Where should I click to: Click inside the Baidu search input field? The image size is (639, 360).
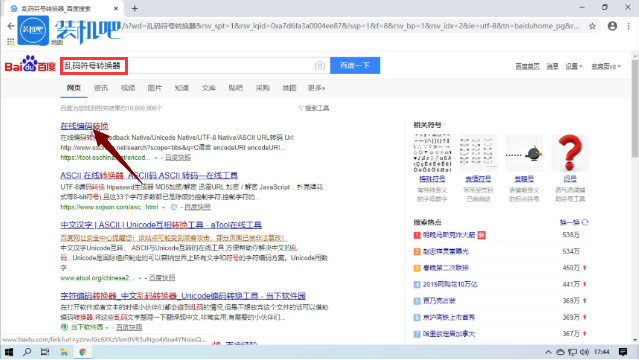point(187,66)
